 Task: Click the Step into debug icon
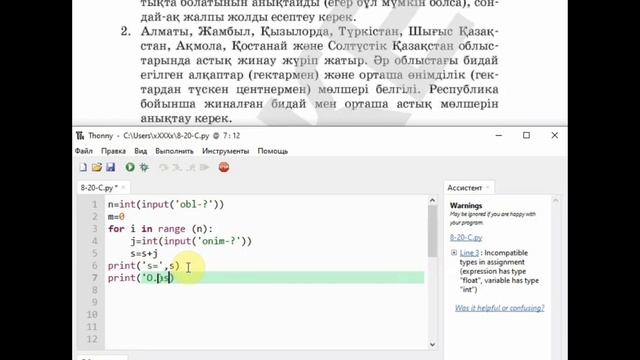point(177,167)
